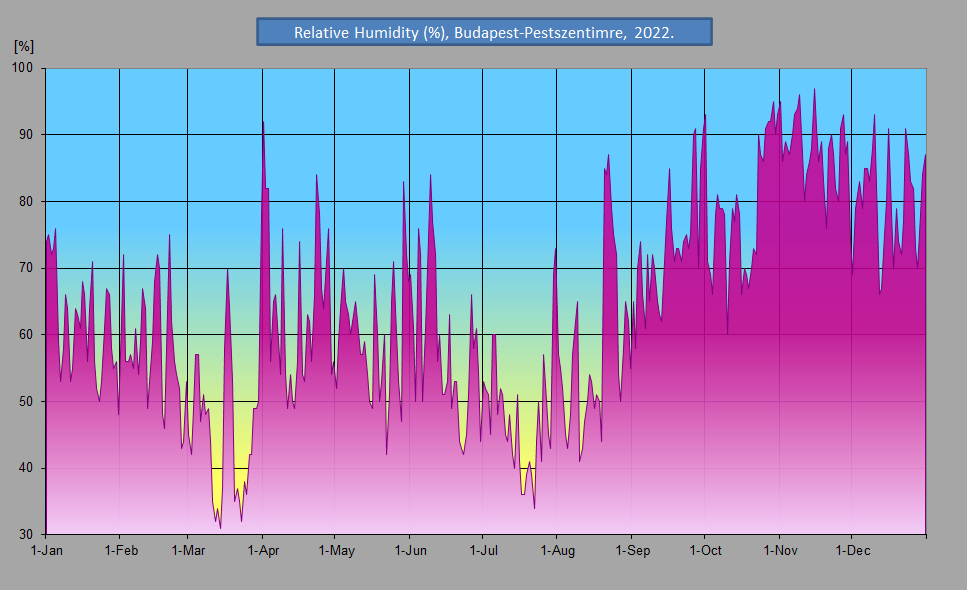Click the 1-Jan date label

(47, 551)
